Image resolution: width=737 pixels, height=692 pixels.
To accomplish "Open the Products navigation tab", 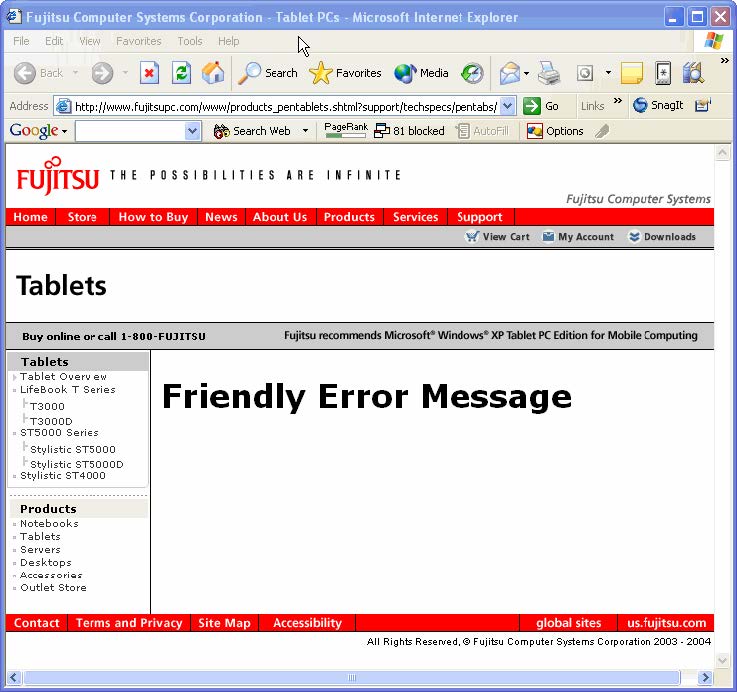I will tap(349, 217).
